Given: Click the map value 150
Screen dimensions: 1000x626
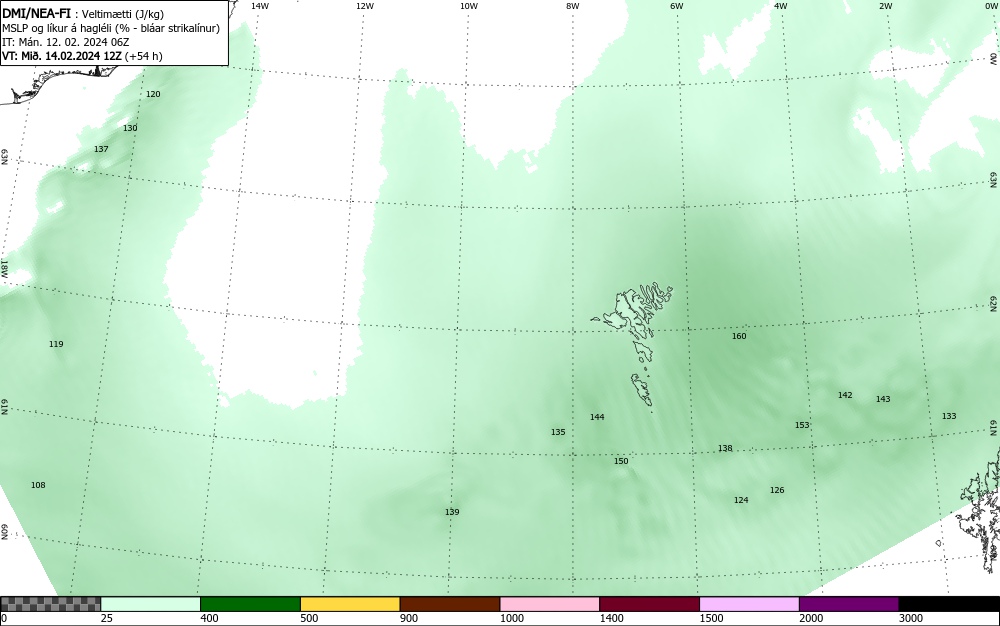Looking at the screenshot, I should tap(621, 461).
